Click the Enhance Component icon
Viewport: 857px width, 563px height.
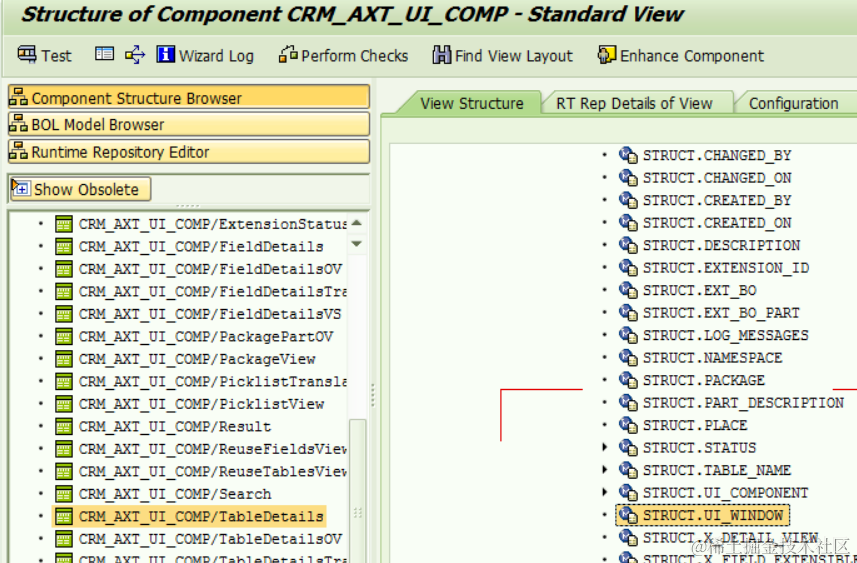[x=607, y=55]
